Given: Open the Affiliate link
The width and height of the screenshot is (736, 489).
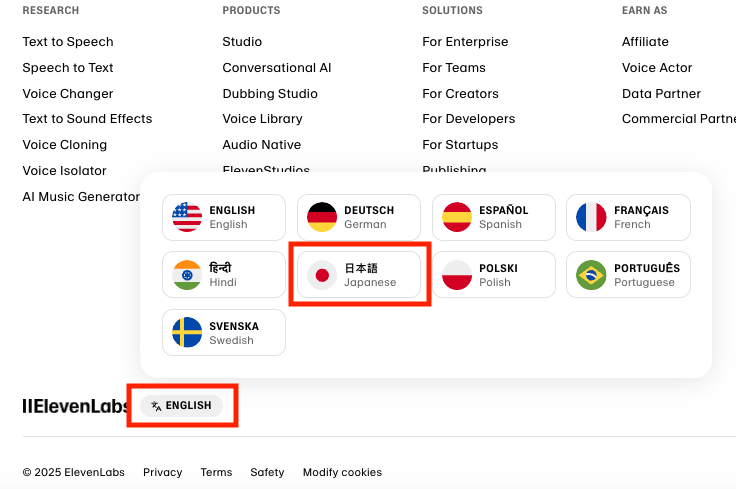Looking at the screenshot, I should [645, 42].
